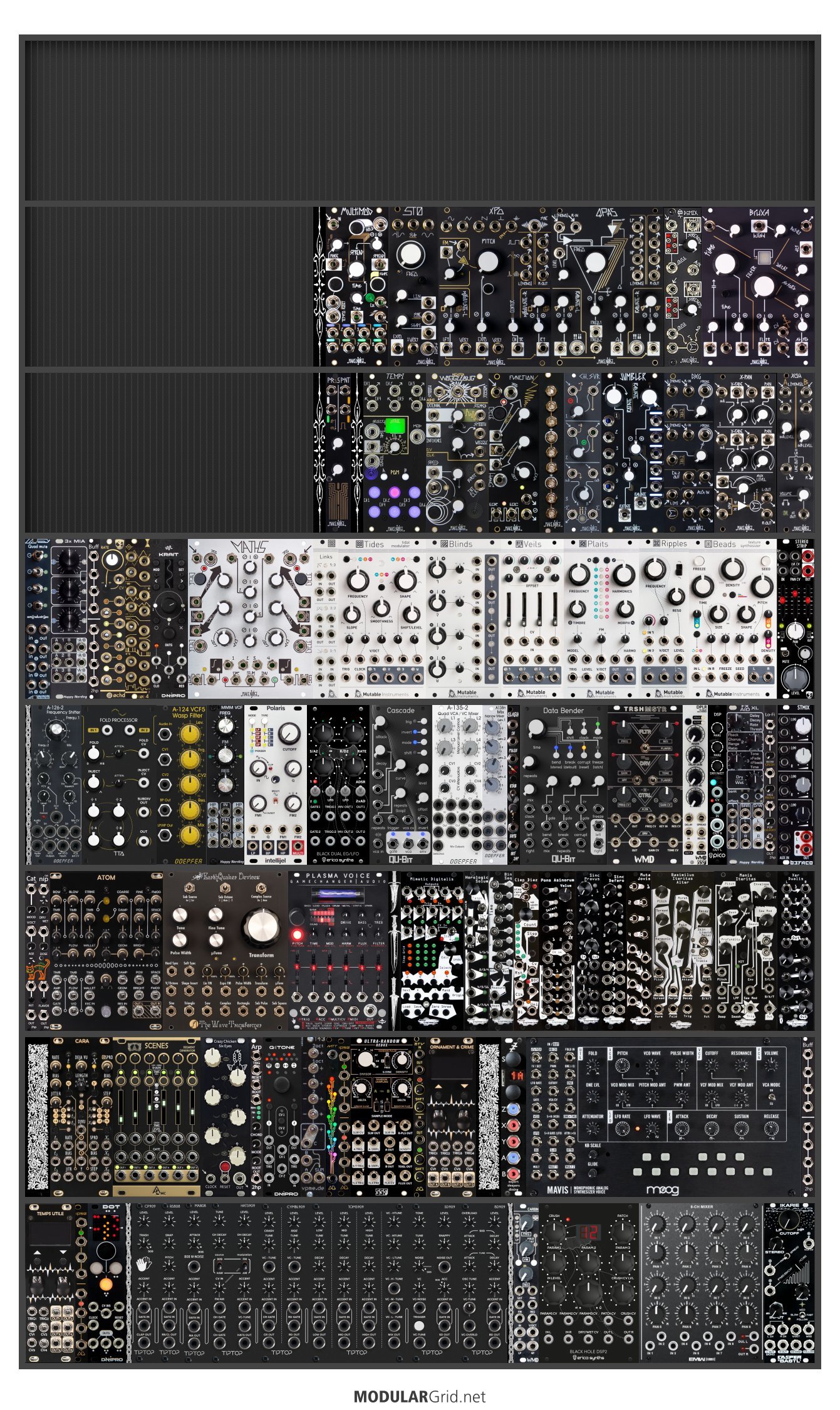Toggle the black switch on Ripples module

(x=678, y=569)
